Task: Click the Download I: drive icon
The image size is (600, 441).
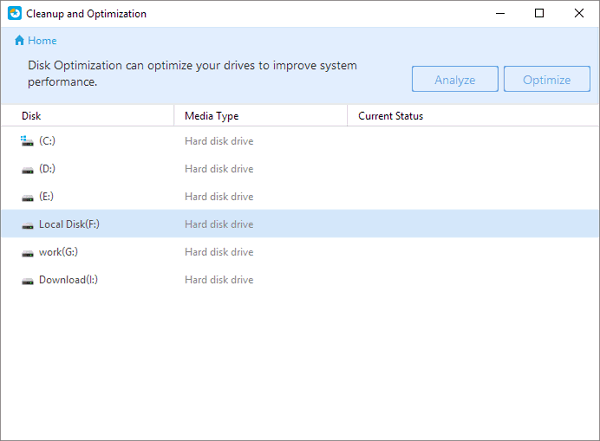Action: point(28,281)
